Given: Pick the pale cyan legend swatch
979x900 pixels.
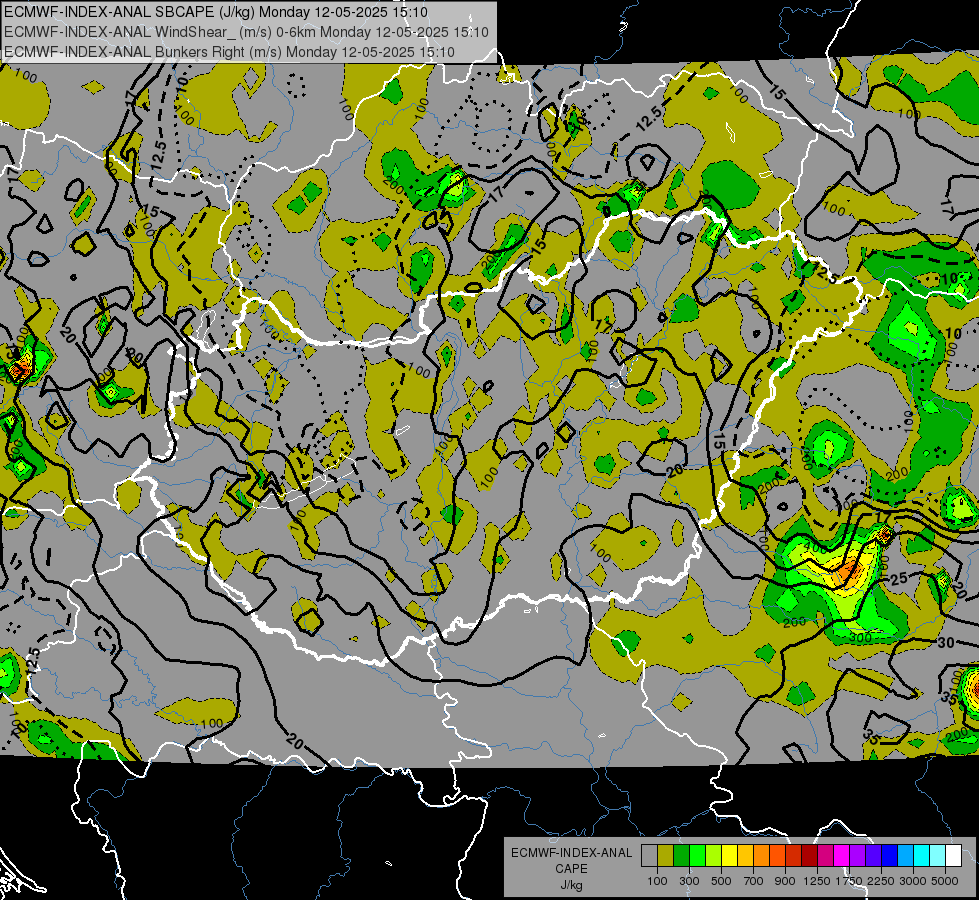Looking at the screenshot, I should point(938,856).
